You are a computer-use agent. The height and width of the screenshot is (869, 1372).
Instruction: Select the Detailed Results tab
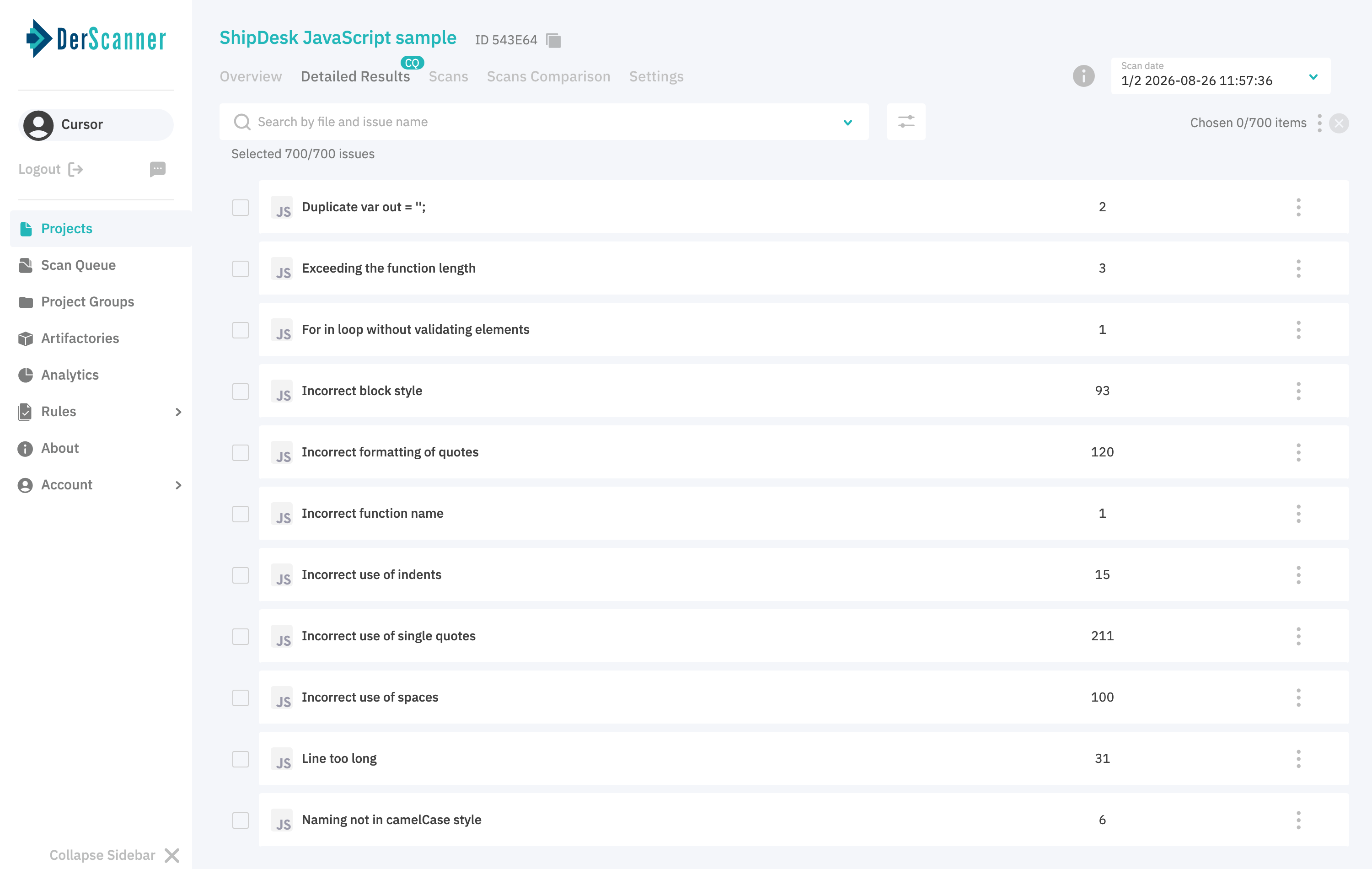click(355, 76)
